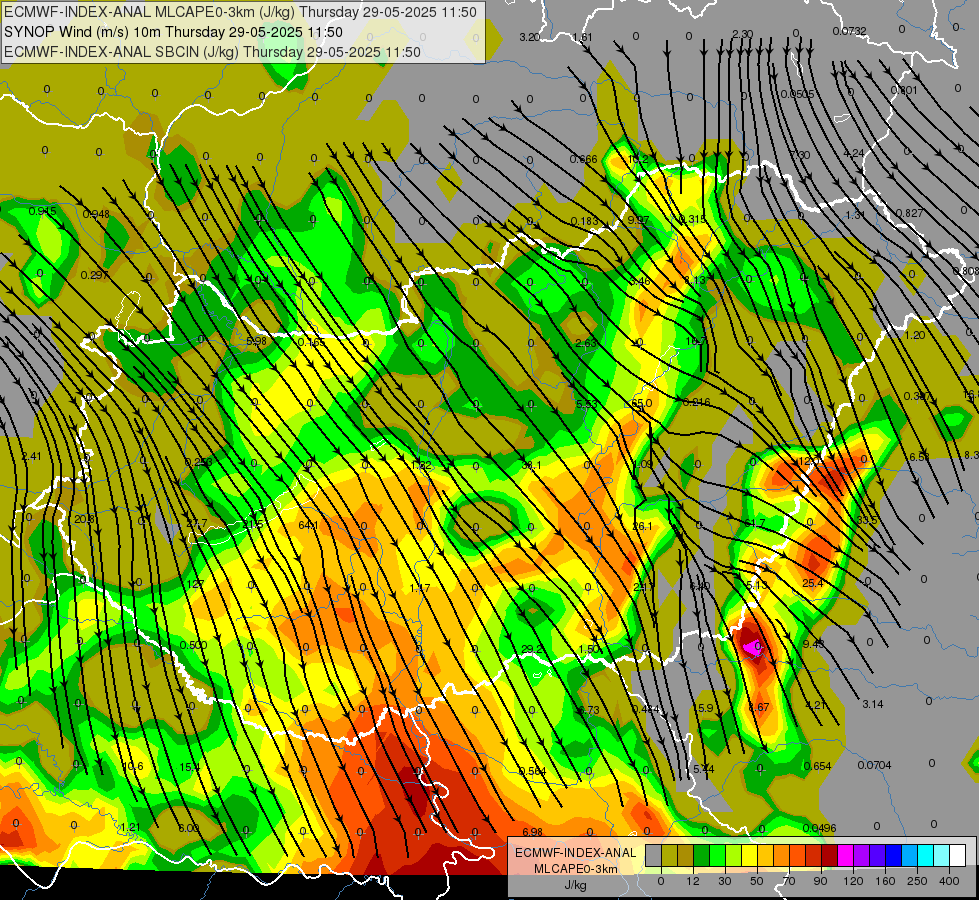Click the legend tick label 90
979x900 pixels.
820,881
